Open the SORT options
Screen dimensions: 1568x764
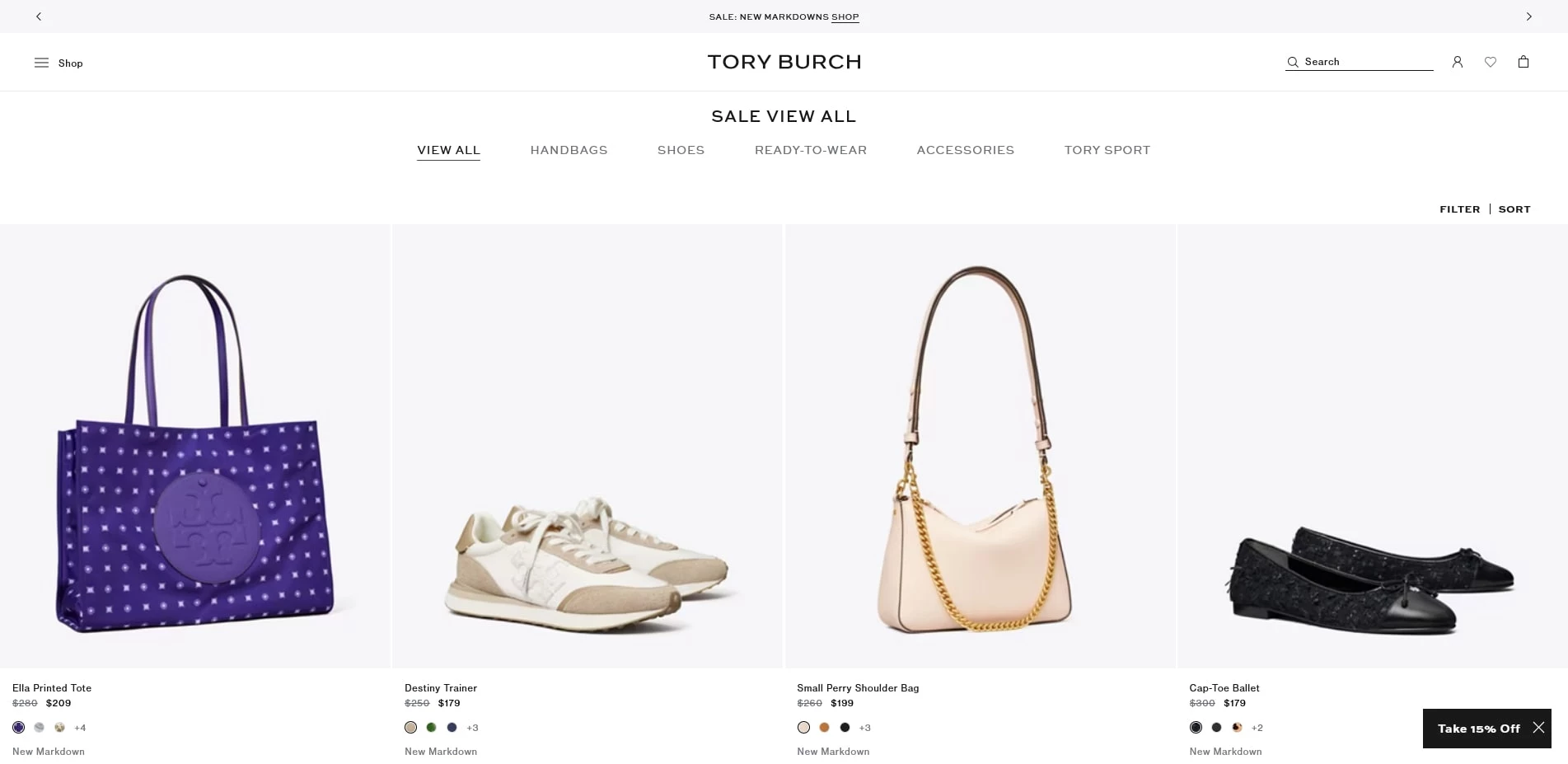pyautogui.click(x=1514, y=209)
